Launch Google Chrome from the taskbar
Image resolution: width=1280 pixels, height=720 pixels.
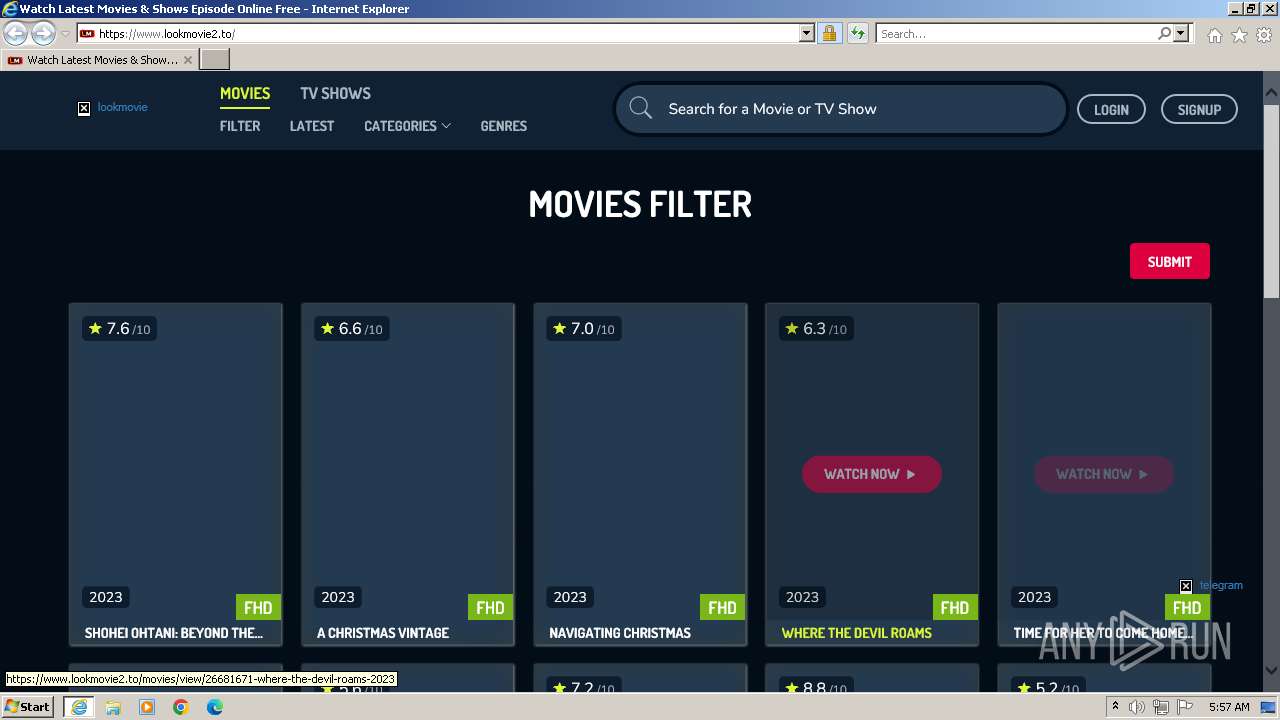[x=181, y=707]
